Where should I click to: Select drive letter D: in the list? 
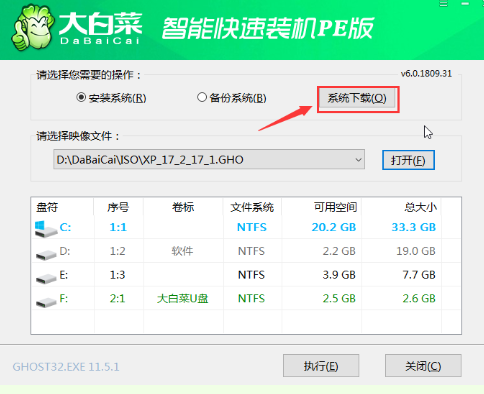[x=65, y=251]
